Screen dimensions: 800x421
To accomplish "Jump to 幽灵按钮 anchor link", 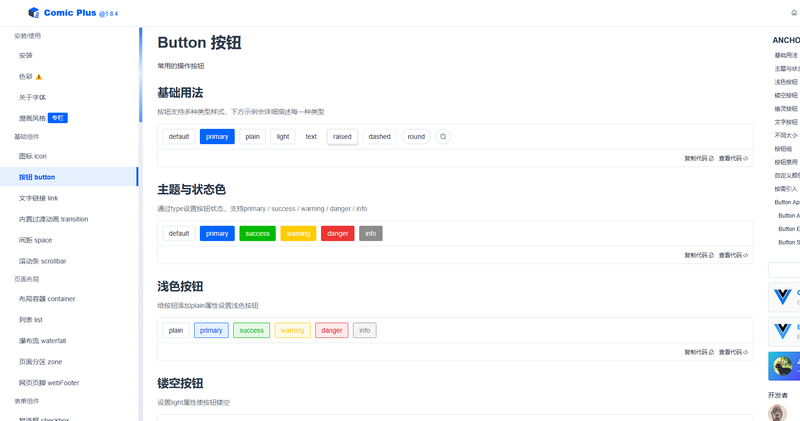I will (786, 109).
